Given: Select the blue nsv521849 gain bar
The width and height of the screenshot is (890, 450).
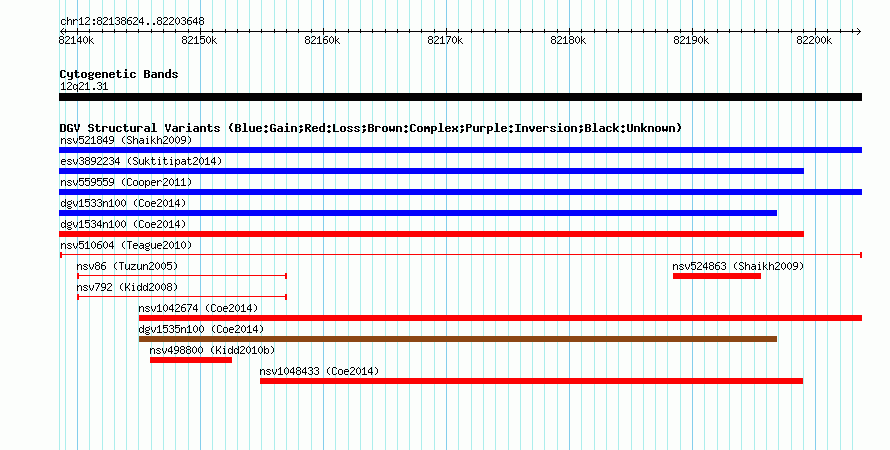Looking at the screenshot, I should click(460, 150).
